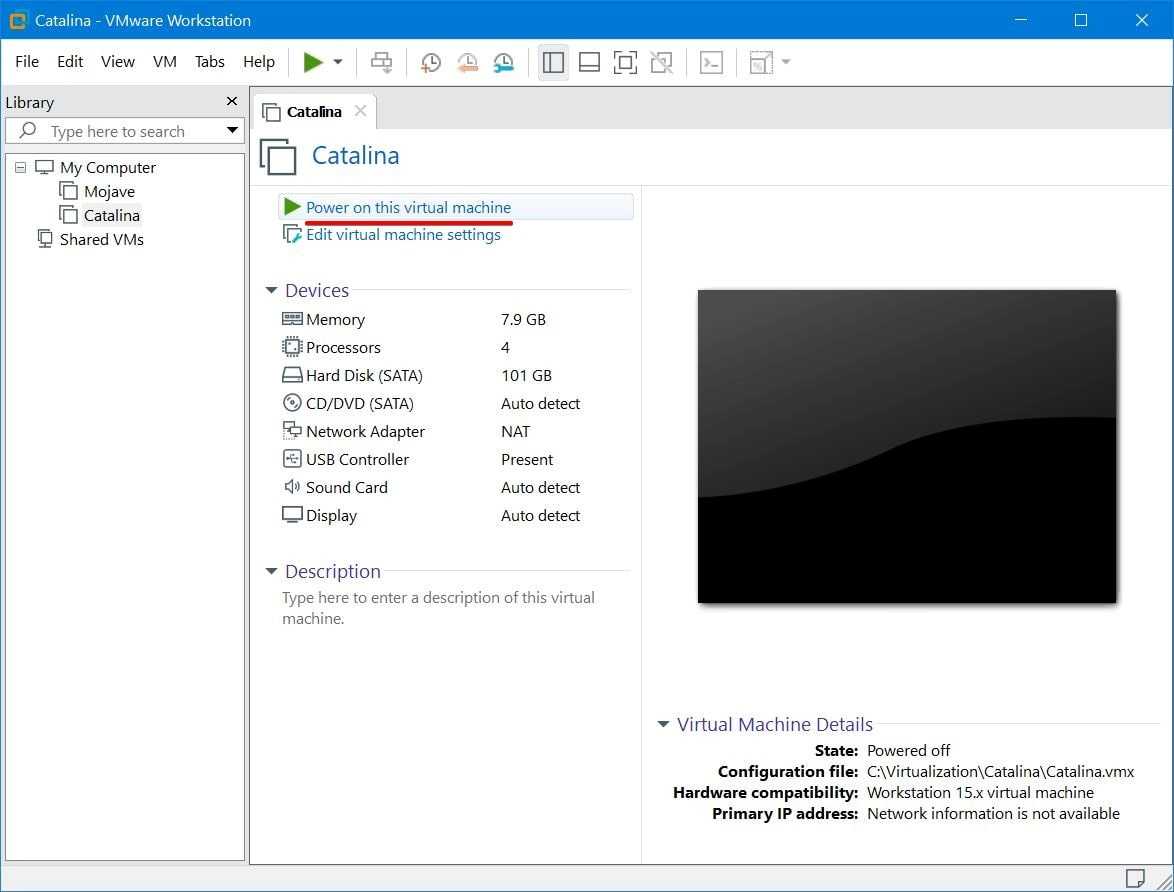Image resolution: width=1174 pixels, height=892 pixels.
Task: Open the power options dropdown arrow
Action: pyautogui.click(x=338, y=62)
